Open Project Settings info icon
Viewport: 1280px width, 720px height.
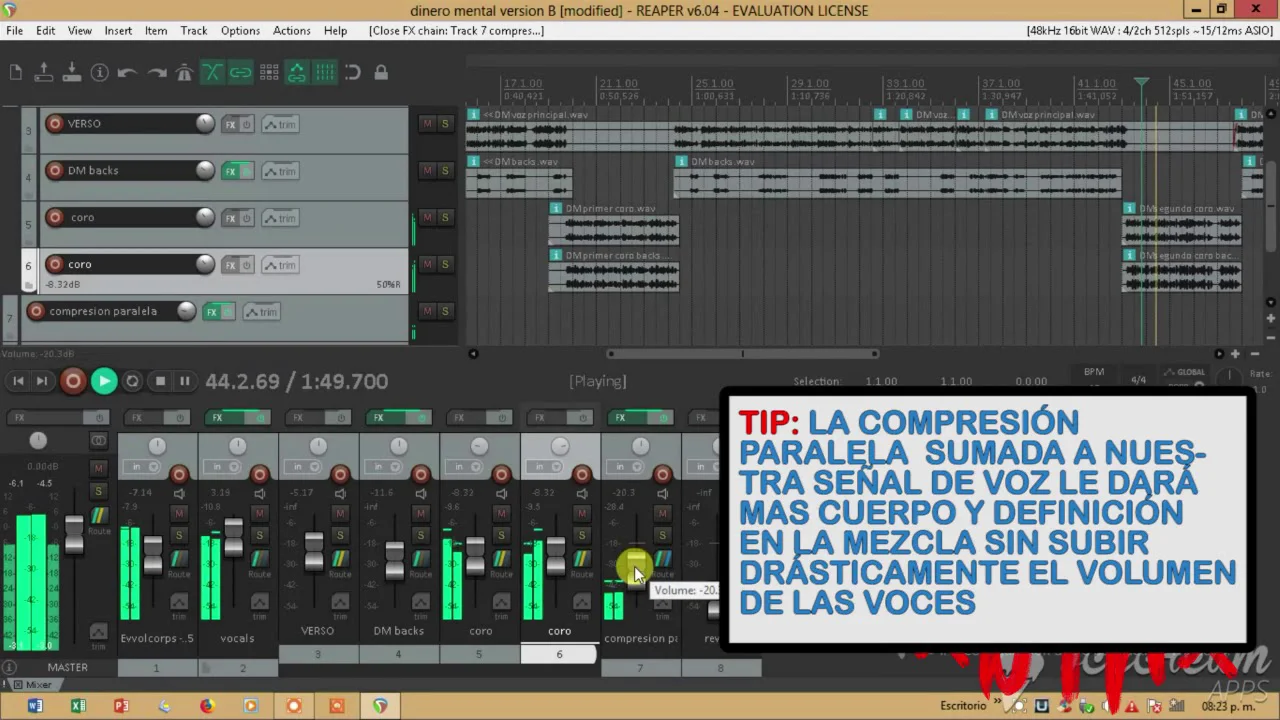point(100,72)
